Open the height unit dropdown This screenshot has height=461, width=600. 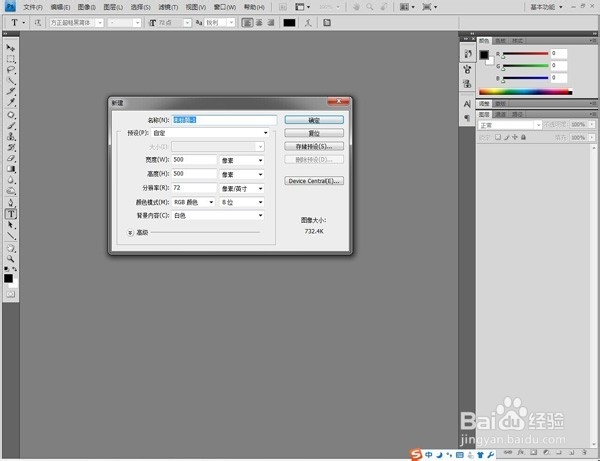point(241,174)
